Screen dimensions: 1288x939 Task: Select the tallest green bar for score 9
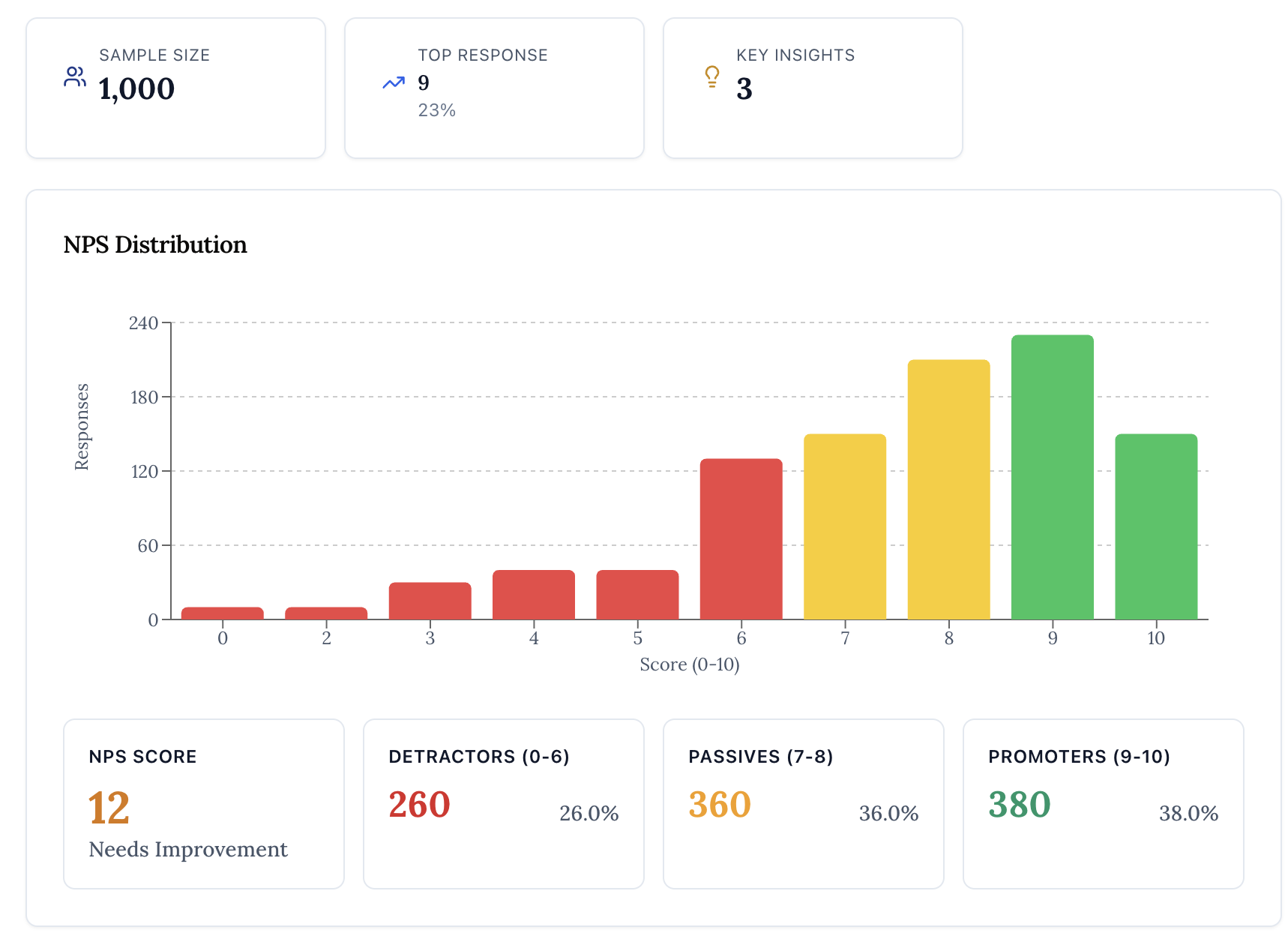coord(1053,477)
